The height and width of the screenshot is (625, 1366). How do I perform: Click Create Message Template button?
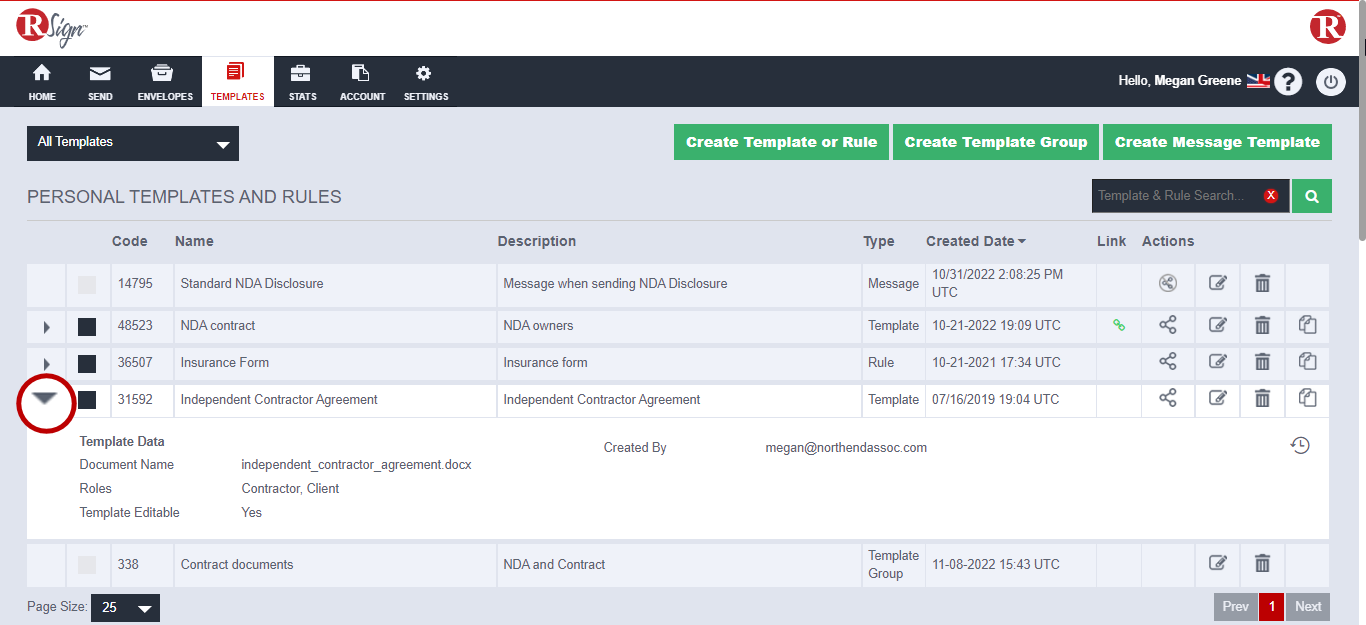[x=1217, y=142]
